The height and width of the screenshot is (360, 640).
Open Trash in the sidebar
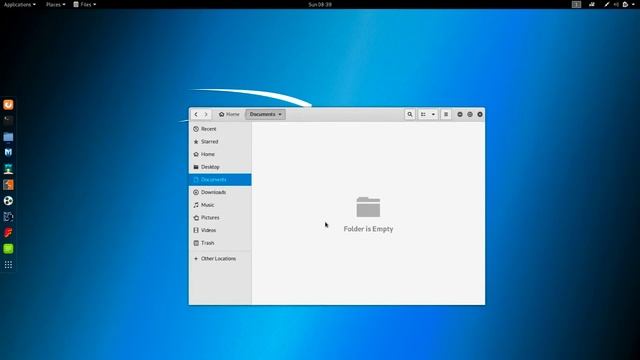(220, 243)
